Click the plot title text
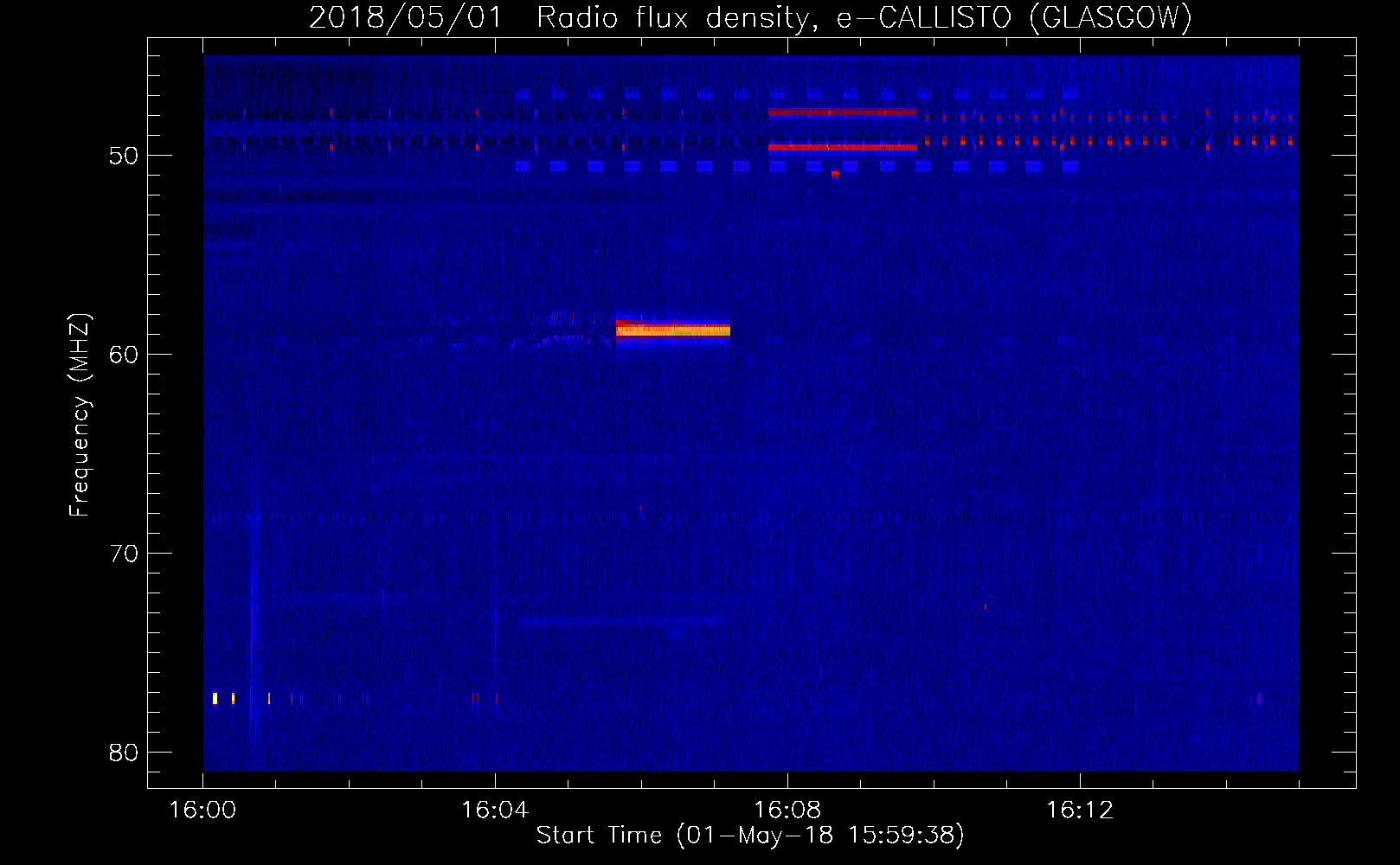Viewport: 1400px width, 865px height. (750, 17)
